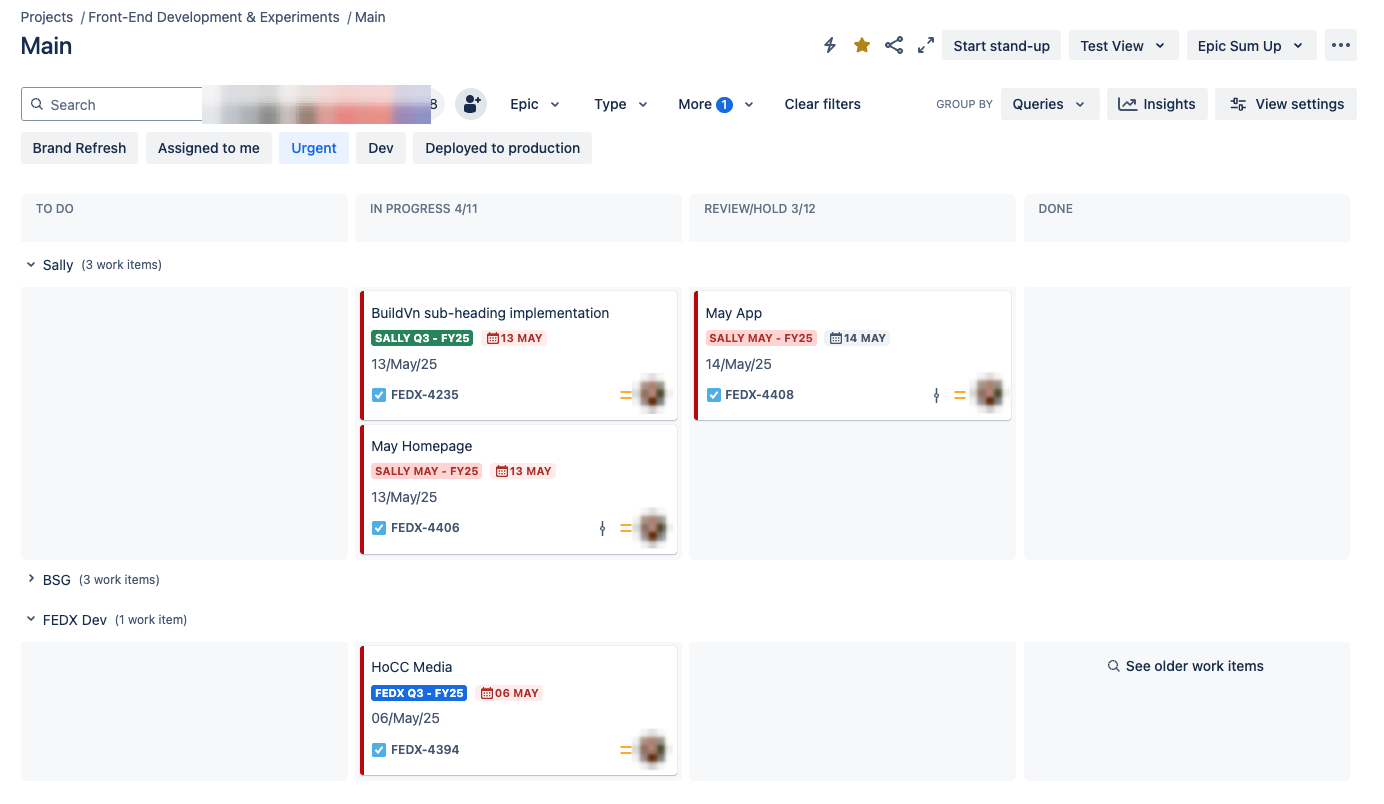The width and height of the screenshot is (1384, 804).
Task: Click the medium priority icon on FEDX-4235
Action: (x=626, y=395)
